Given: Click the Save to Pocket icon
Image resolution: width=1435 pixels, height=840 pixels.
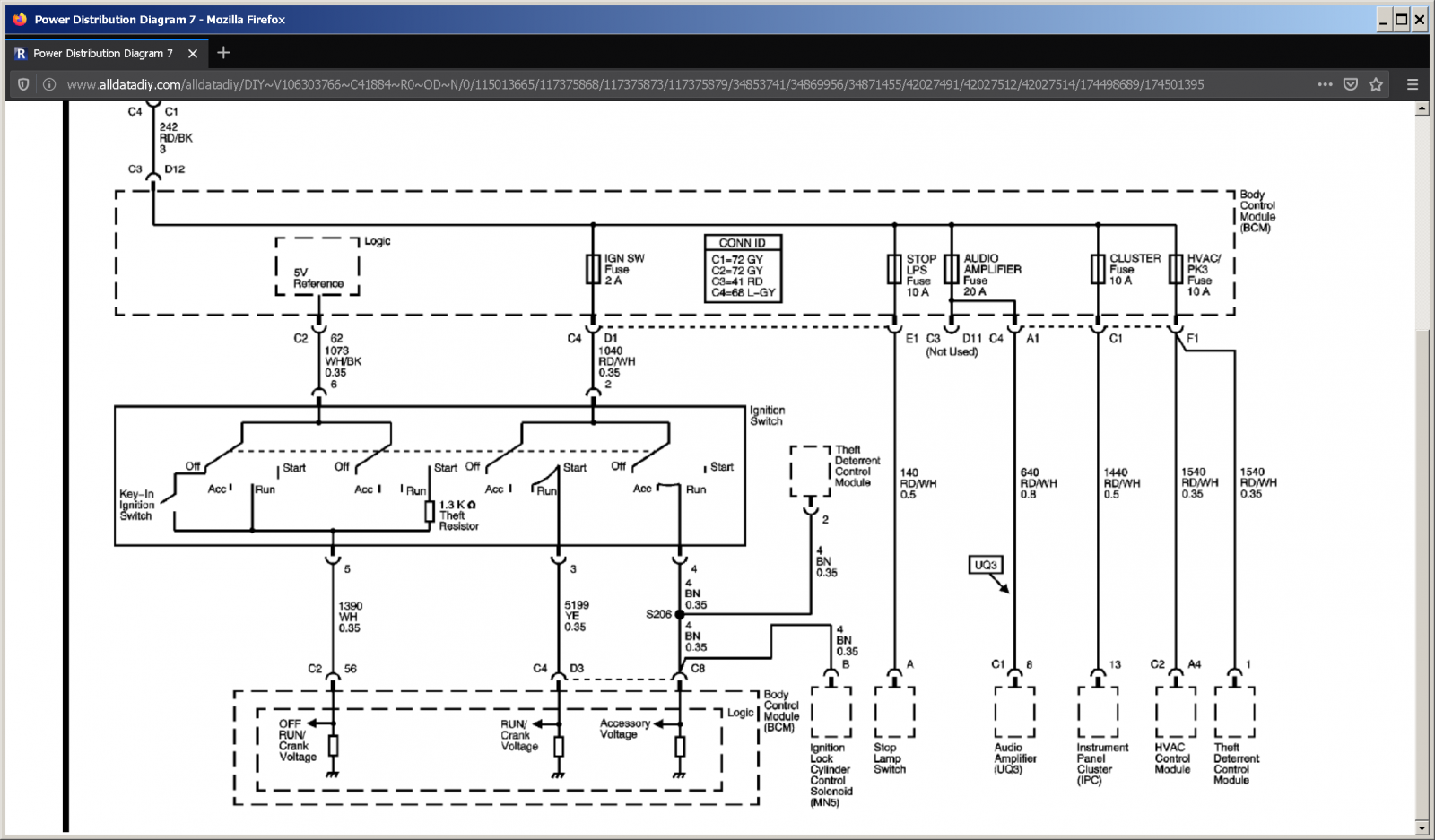Looking at the screenshot, I should point(1351,84).
